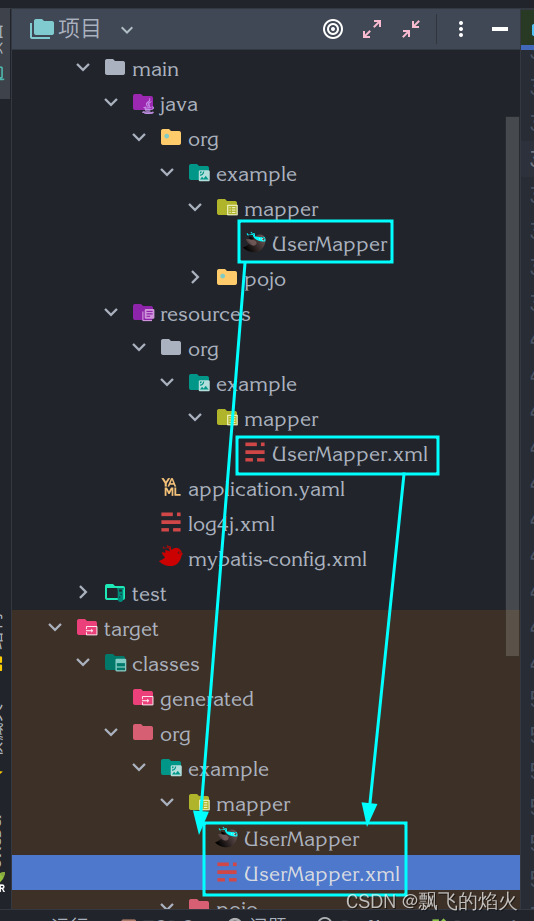Viewport: 534px width, 921px height.
Task: Click the Expand All arrows icon
Action: pyautogui.click(x=372, y=29)
